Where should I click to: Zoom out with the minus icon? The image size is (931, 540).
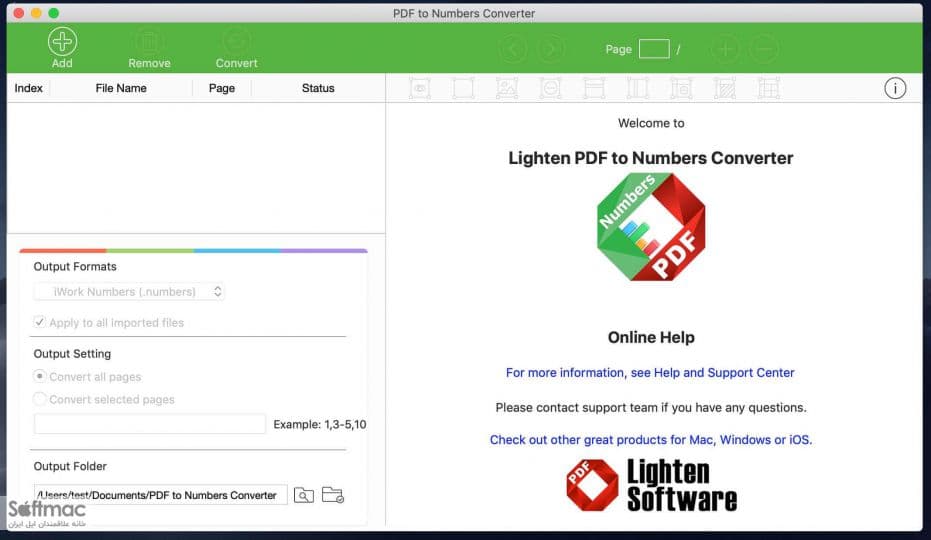[764, 49]
